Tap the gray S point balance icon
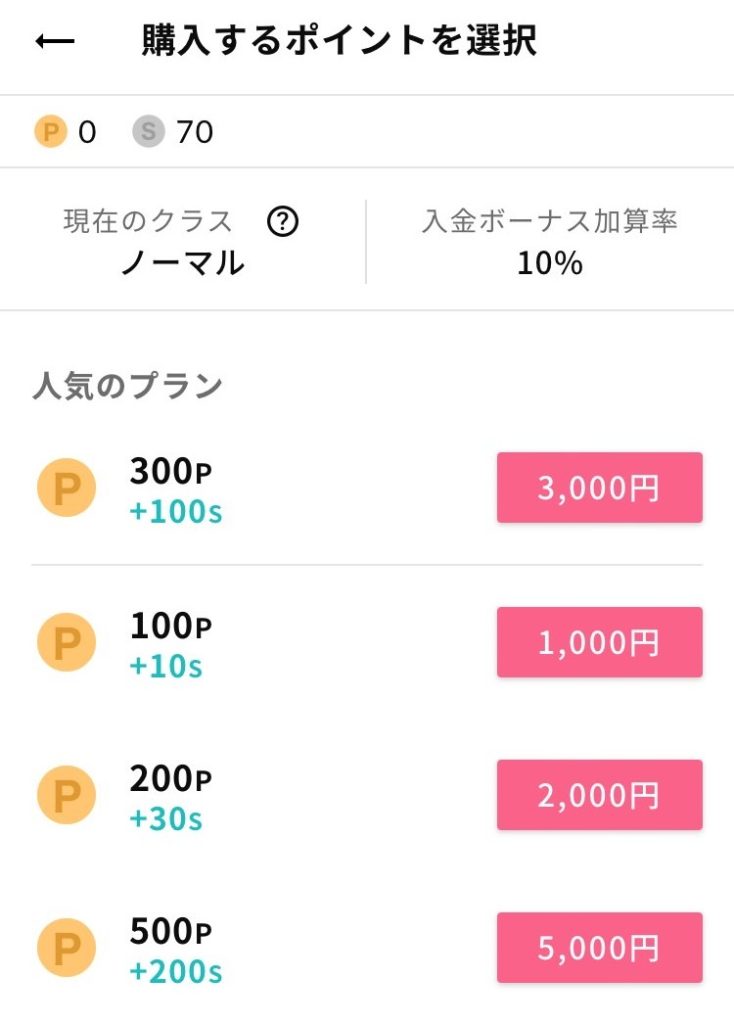 pos(148,132)
